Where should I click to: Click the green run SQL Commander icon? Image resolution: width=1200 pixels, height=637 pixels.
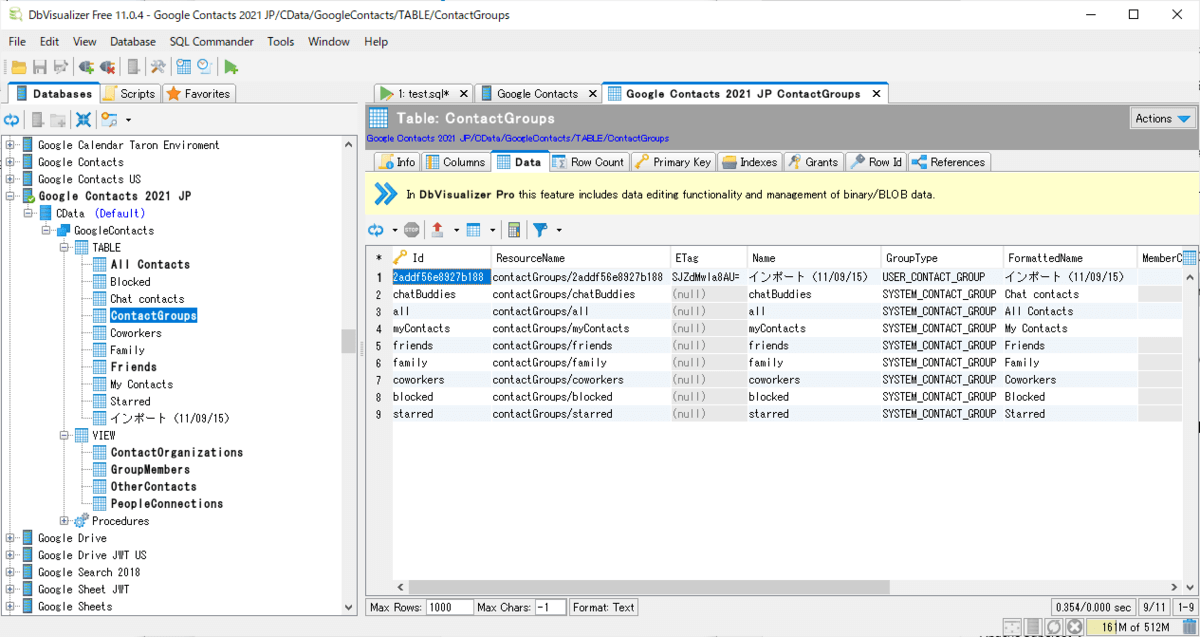click(231, 67)
